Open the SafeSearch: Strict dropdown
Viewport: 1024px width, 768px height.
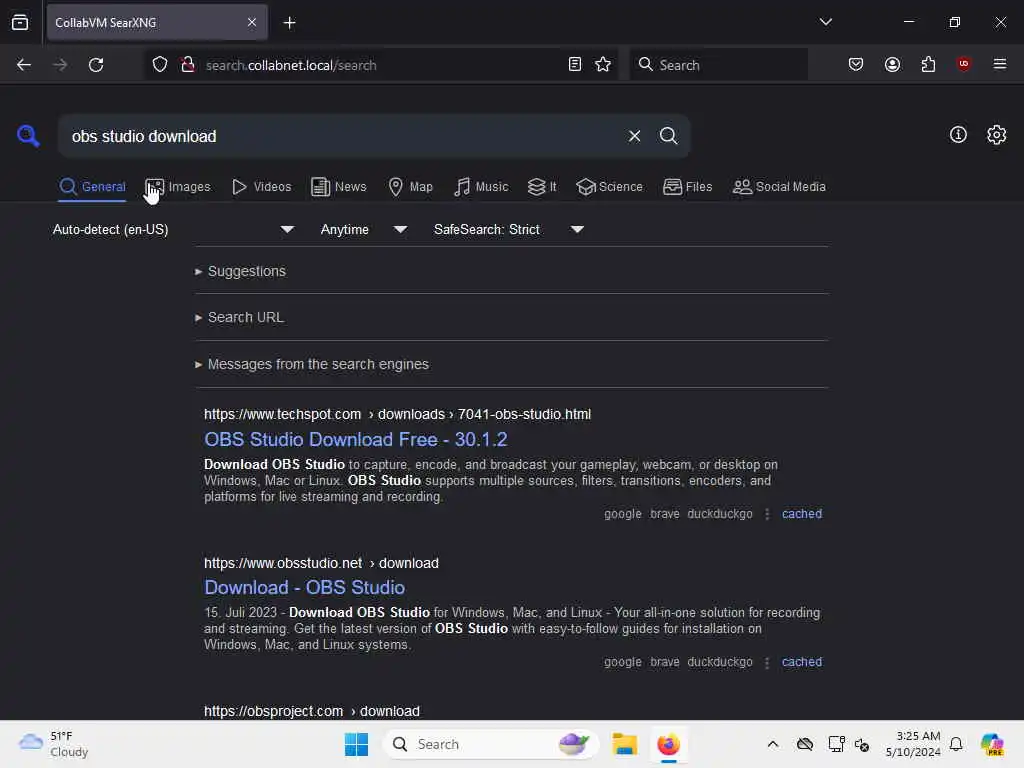pos(509,229)
